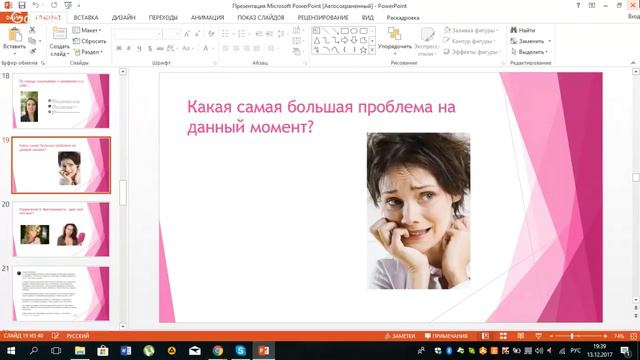Cut selection with the scissors icon
This screenshot has width=640, height=360.
pyautogui.click(x=32, y=30)
